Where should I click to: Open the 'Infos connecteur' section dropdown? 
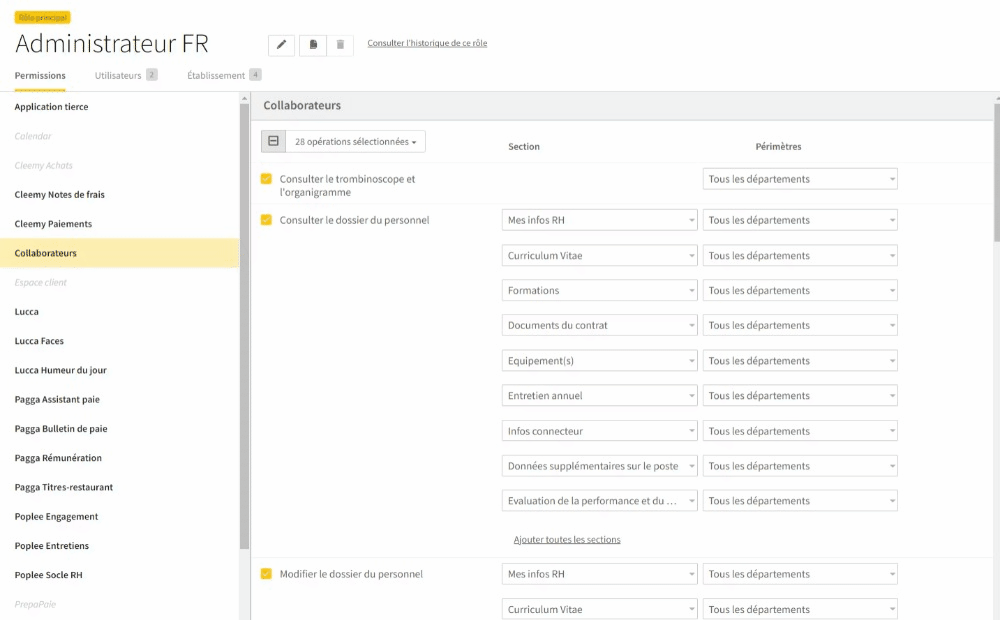coord(599,431)
